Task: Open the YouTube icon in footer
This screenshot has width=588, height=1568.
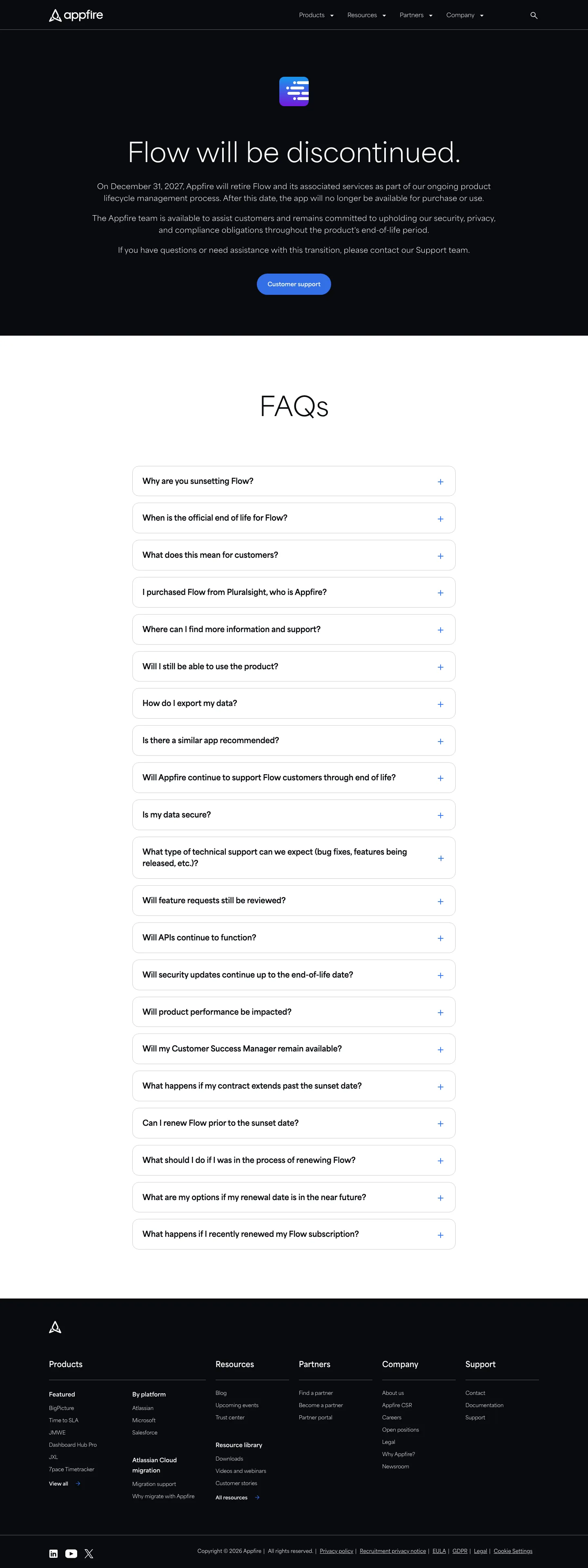Action: pyautogui.click(x=71, y=1553)
